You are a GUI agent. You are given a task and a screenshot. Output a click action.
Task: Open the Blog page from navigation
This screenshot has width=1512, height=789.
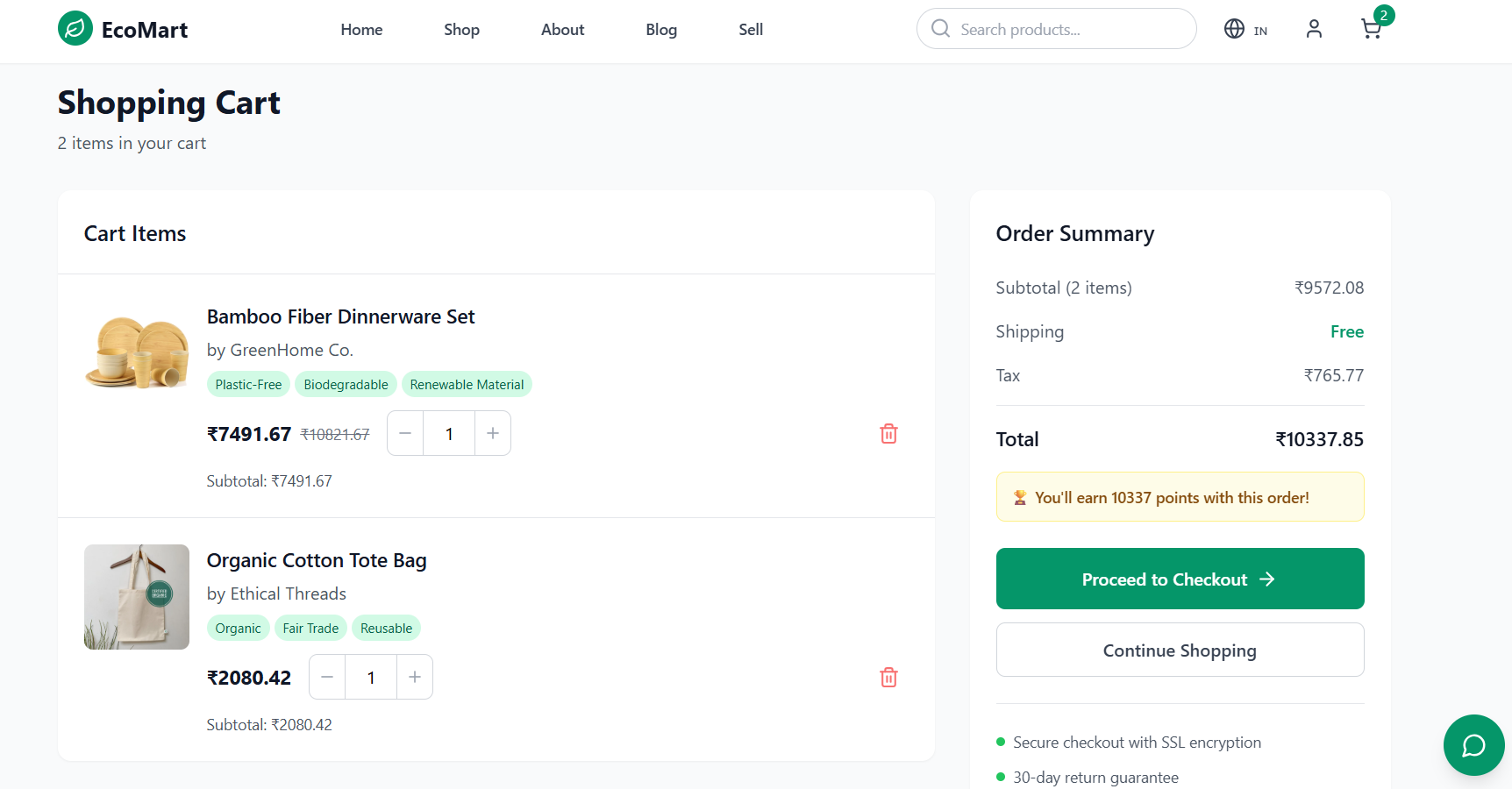661,29
